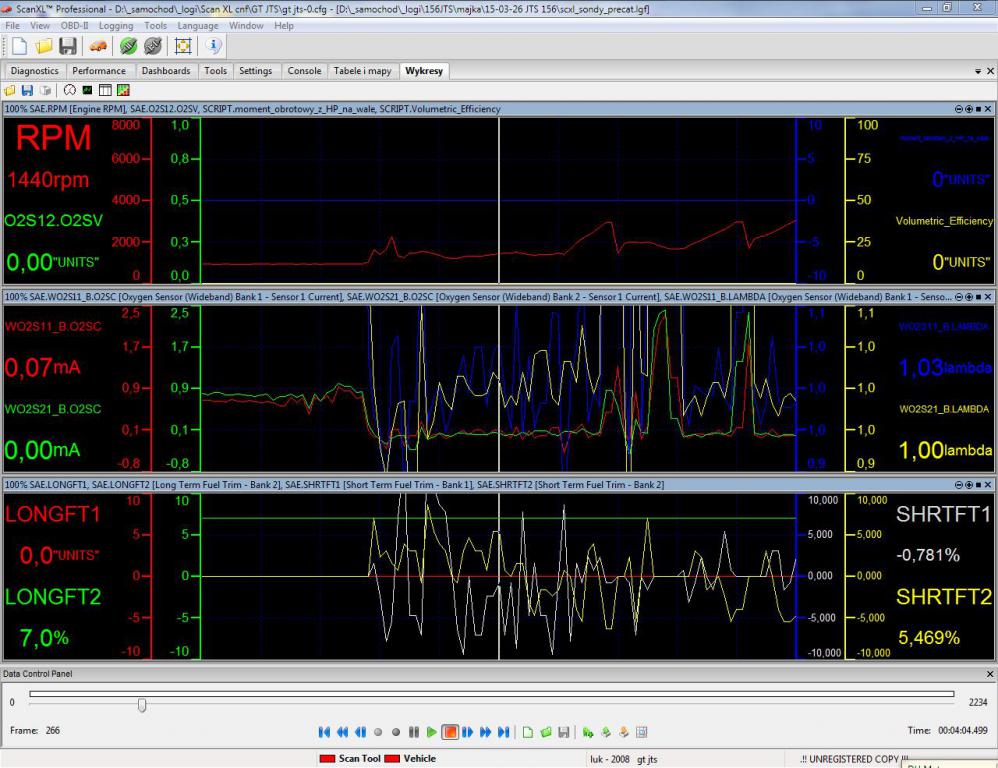Click the colored map grid icon
The image size is (998, 768).
pyautogui.click(x=123, y=90)
